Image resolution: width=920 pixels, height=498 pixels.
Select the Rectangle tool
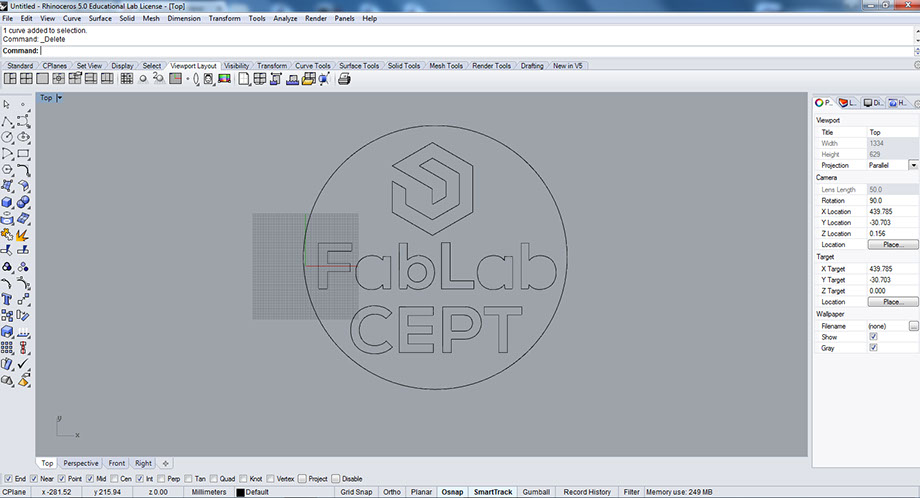click(x=23, y=154)
